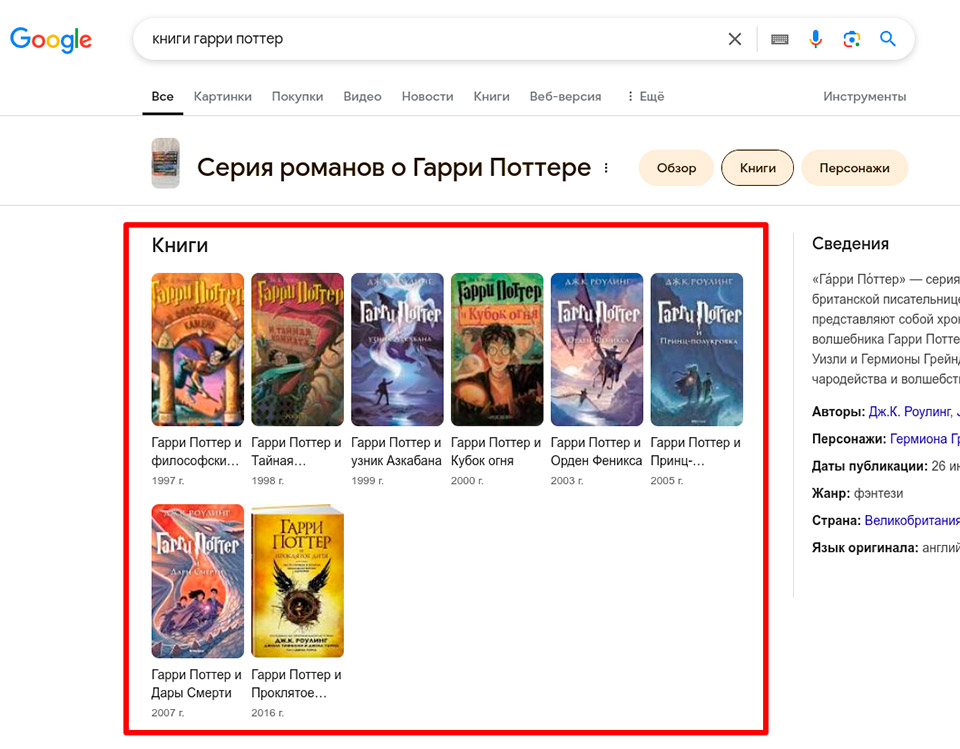The width and height of the screenshot is (960, 749).
Task: Open cover of 'Гарри Поттер и узник Азкабана'
Action: pyautogui.click(x=397, y=349)
